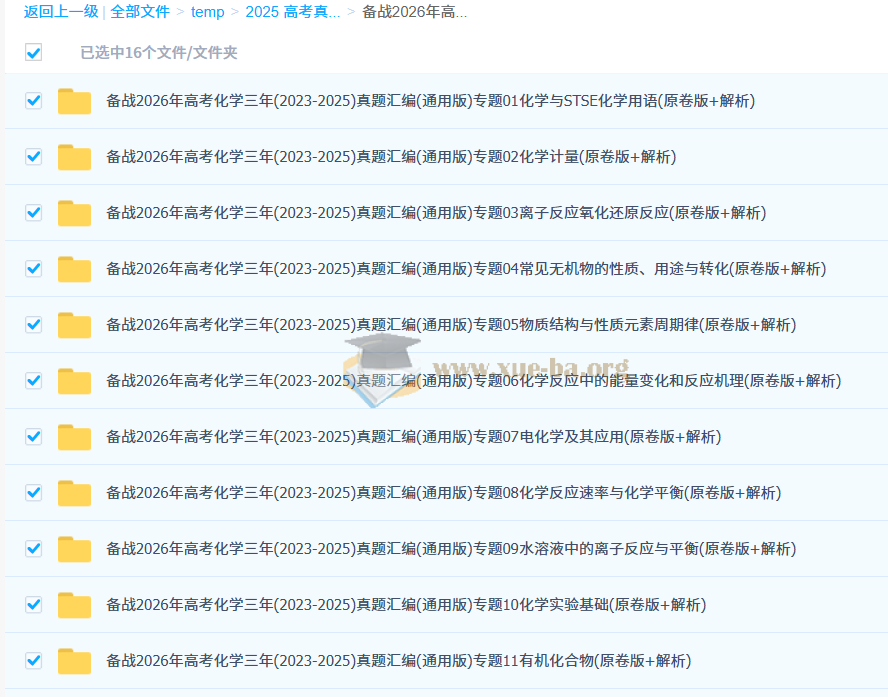Open the temp breadcrumb folder

pos(208,12)
